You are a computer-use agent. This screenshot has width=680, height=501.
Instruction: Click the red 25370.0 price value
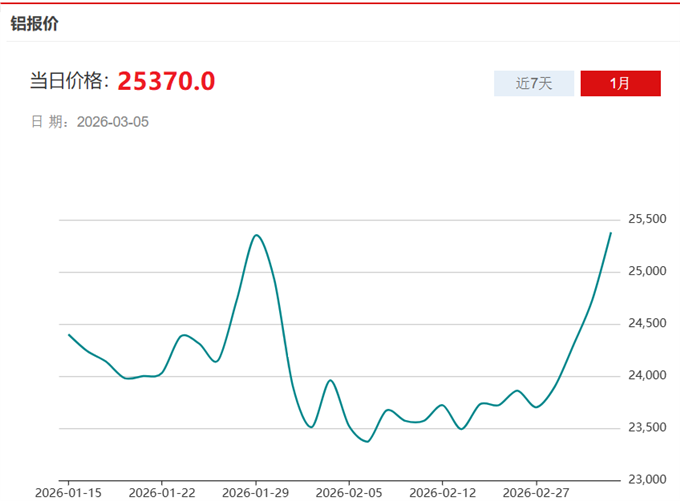(x=166, y=81)
